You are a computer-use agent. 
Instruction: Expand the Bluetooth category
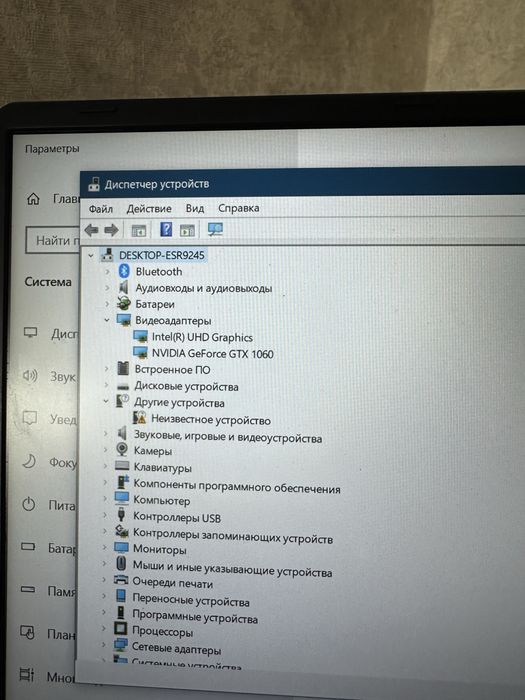[x=107, y=271]
